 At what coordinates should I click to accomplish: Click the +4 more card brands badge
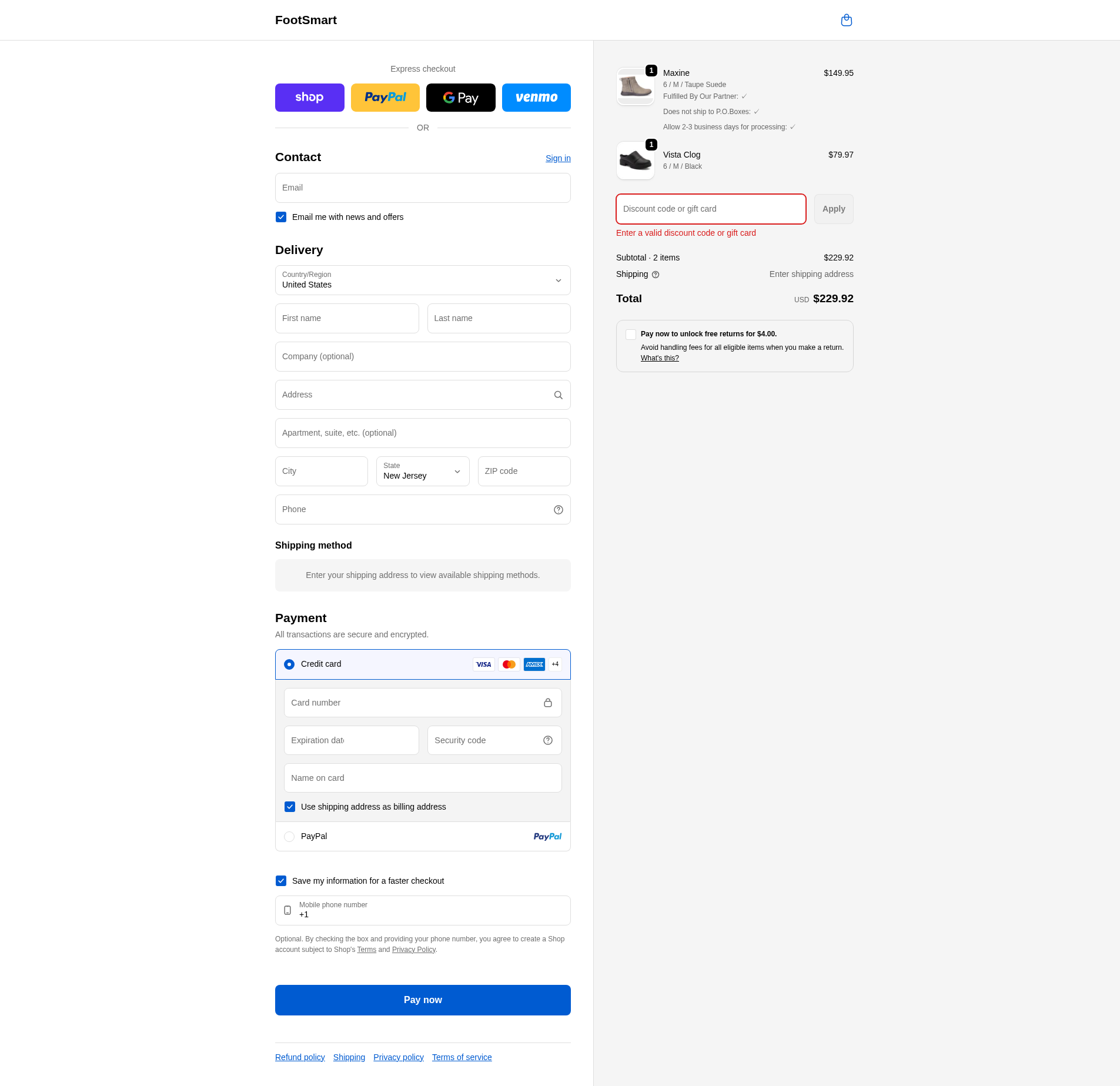(x=555, y=664)
